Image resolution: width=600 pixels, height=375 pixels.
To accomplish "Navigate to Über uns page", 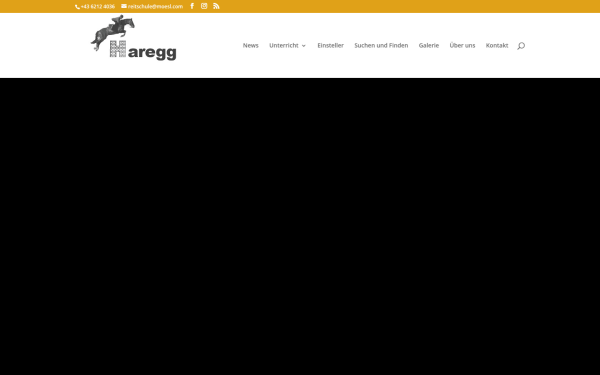I will [462, 45].
